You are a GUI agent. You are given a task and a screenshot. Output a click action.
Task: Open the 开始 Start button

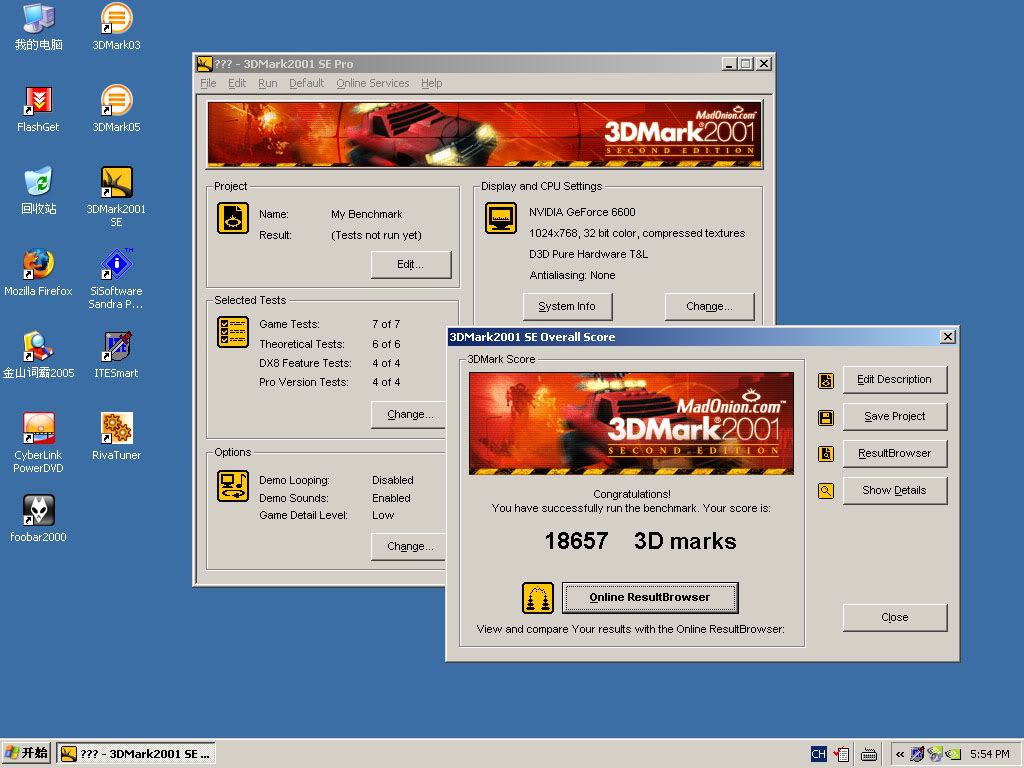pos(26,754)
